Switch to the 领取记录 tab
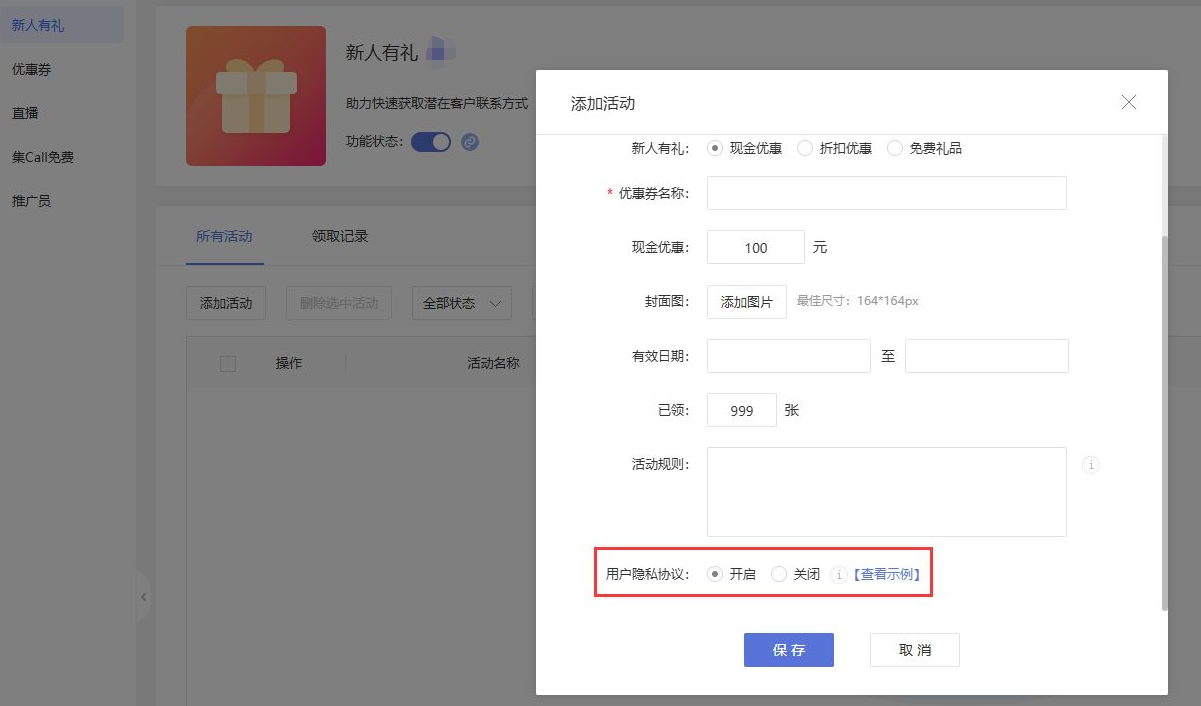 (340, 237)
